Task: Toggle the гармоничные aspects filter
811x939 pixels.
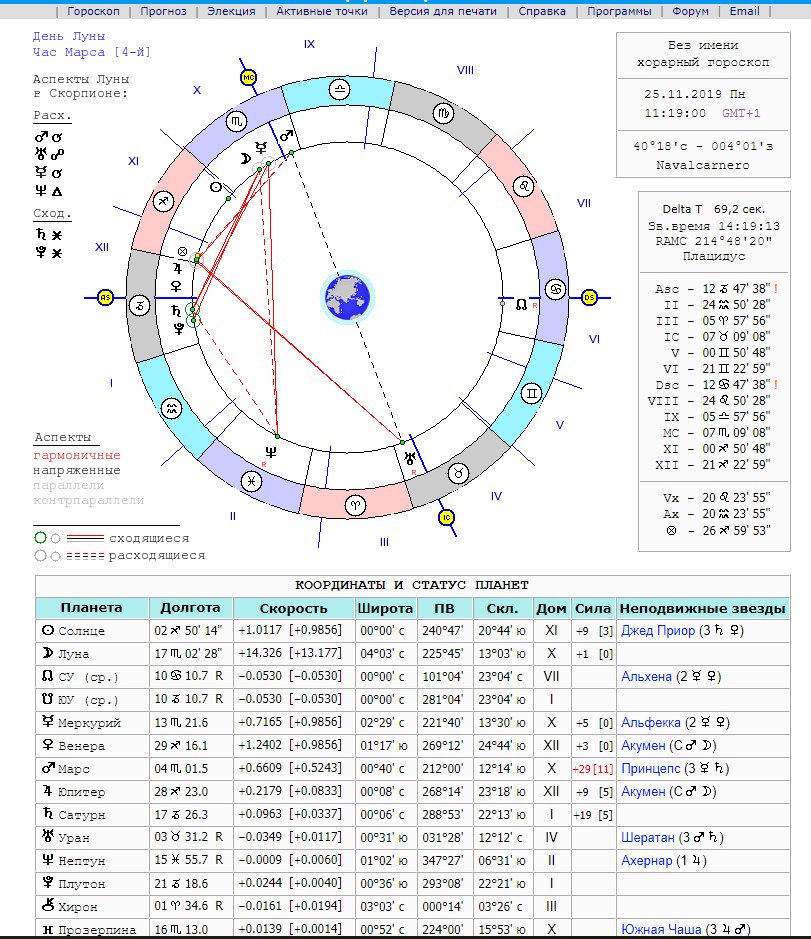Action: click(77, 455)
